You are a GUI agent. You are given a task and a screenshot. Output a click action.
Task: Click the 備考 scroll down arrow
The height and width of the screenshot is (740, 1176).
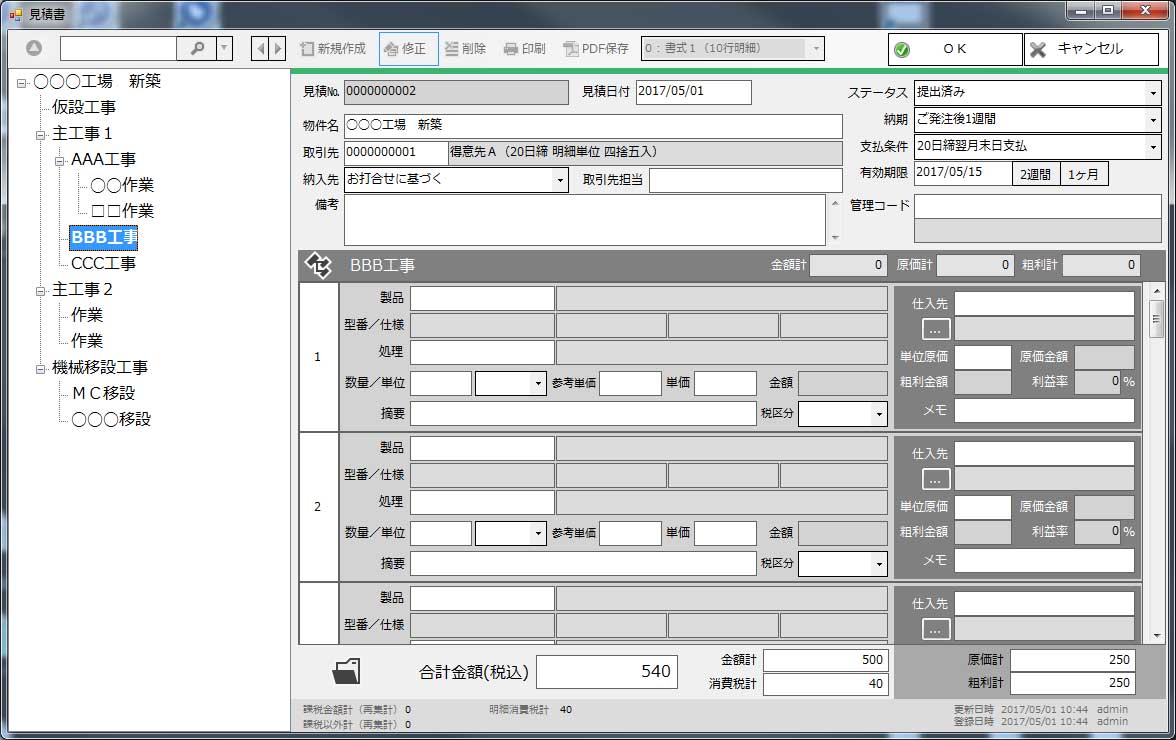pos(835,238)
